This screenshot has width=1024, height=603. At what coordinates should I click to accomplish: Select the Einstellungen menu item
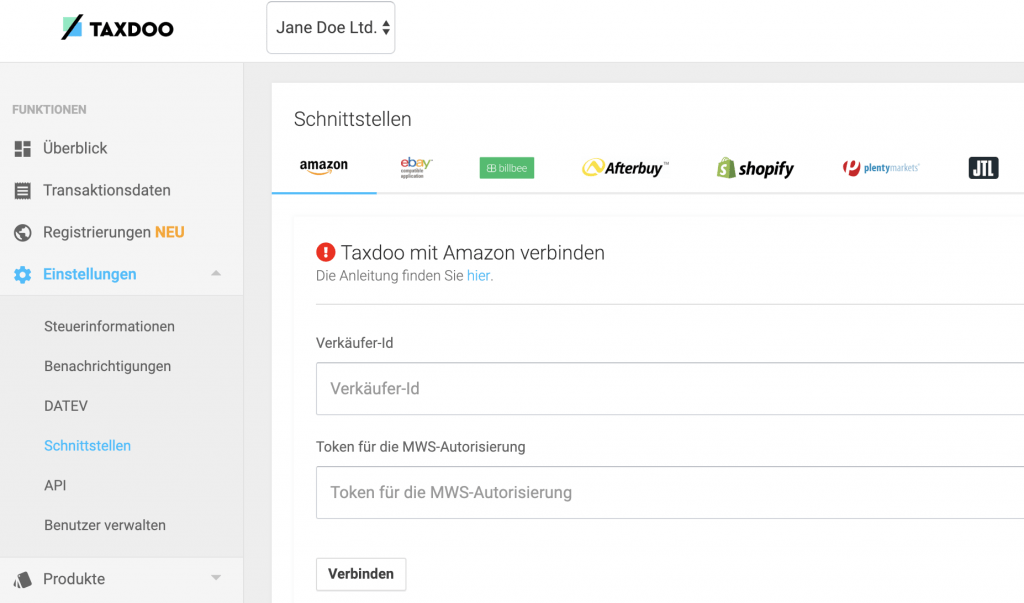(x=89, y=274)
